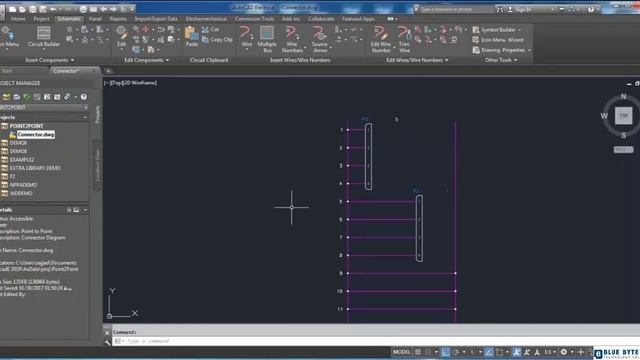Screen dimensions: 640x360
Task: Open the Circuit Builder tool
Action: [x=44, y=36]
